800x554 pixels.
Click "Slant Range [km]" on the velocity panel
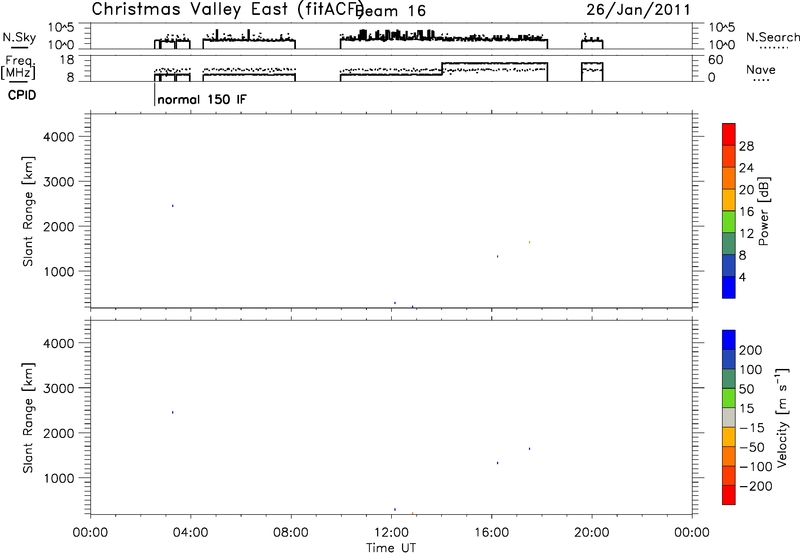click(x=28, y=418)
